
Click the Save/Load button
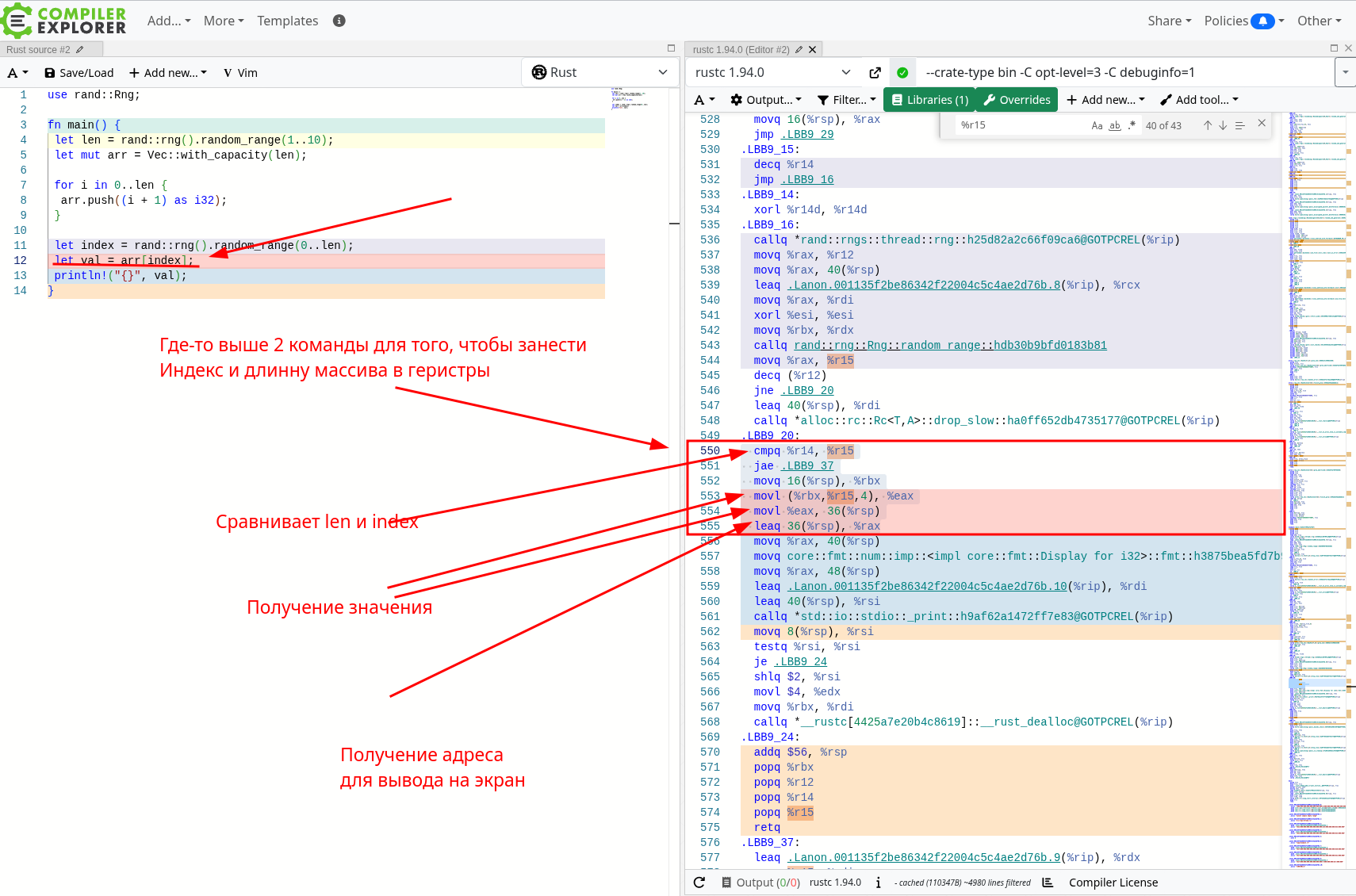point(79,73)
